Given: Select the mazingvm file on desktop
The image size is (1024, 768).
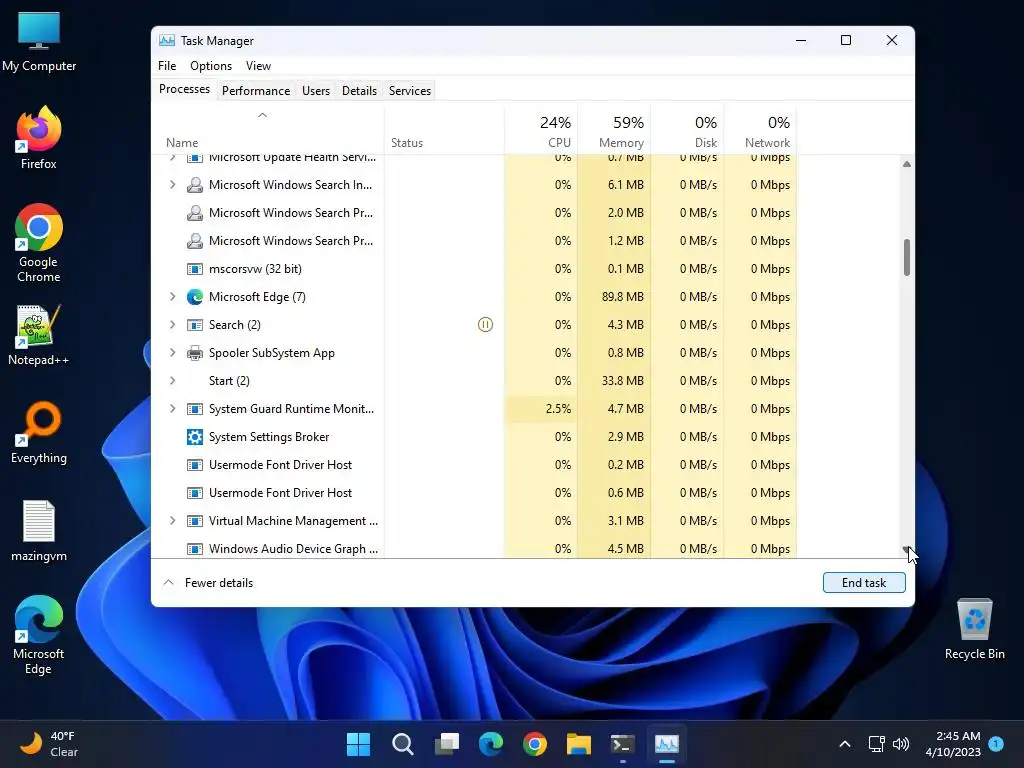Looking at the screenshot, I should pyautogui.click(x=39, y=531).
